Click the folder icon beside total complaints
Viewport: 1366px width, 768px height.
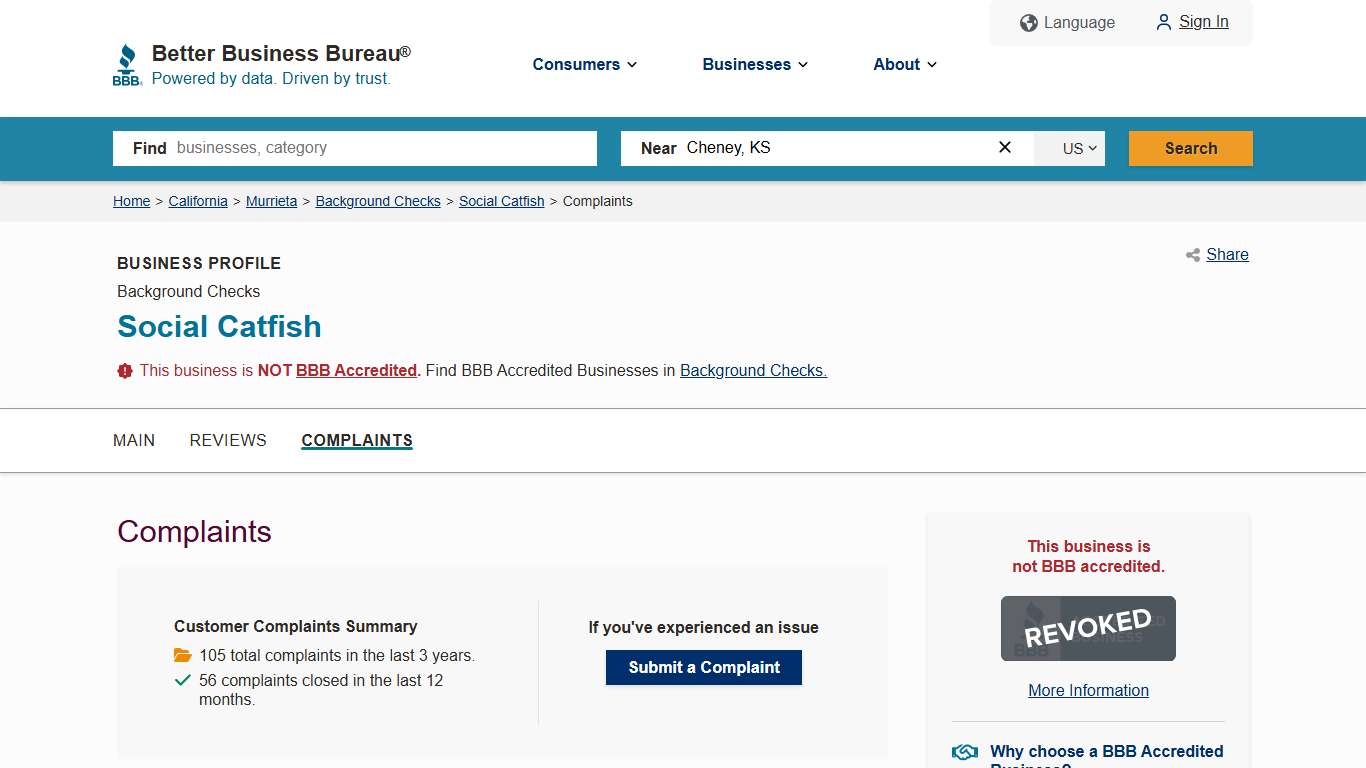pyautogui.click(x=181, y=655)
